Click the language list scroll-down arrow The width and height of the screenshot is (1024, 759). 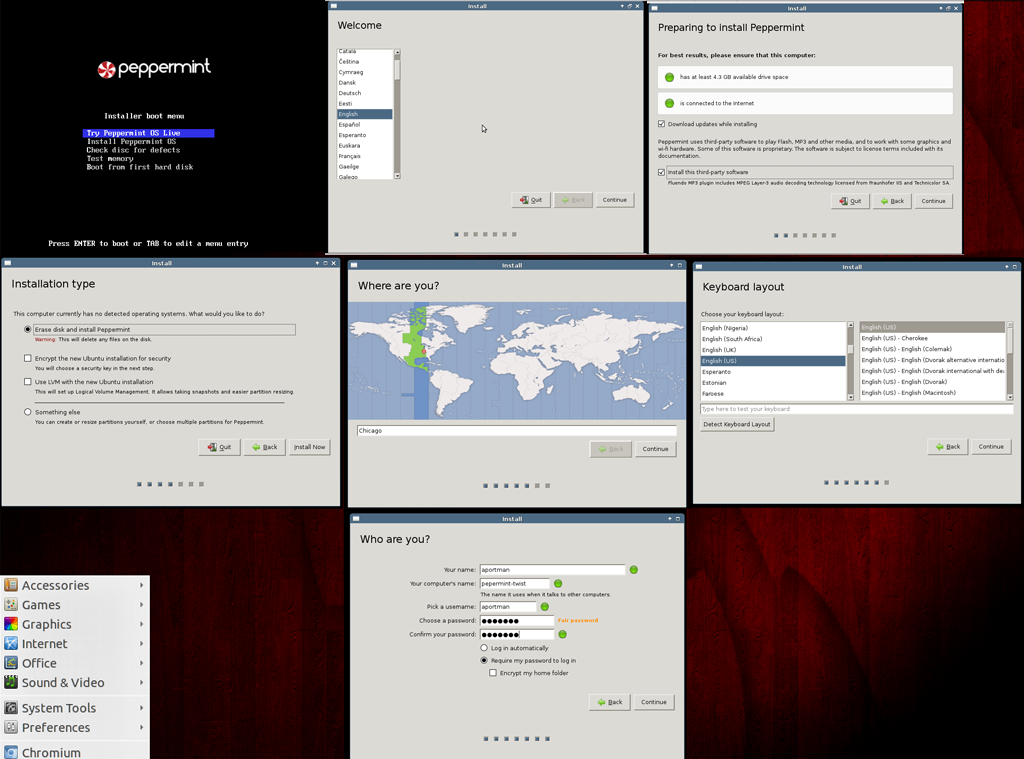[397, 176]
